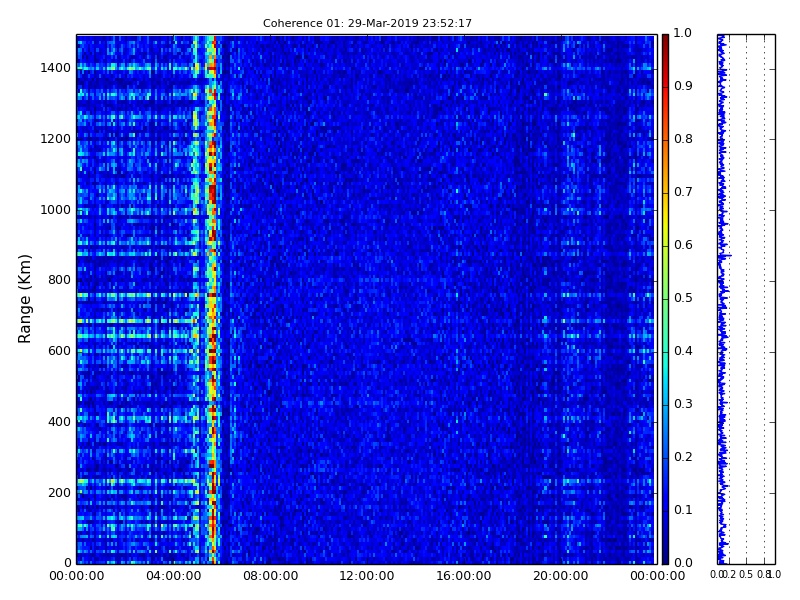Click the colorbar value label 0.6
The width and height of the screenshot is (800, 600).
[x=683, y=245]
